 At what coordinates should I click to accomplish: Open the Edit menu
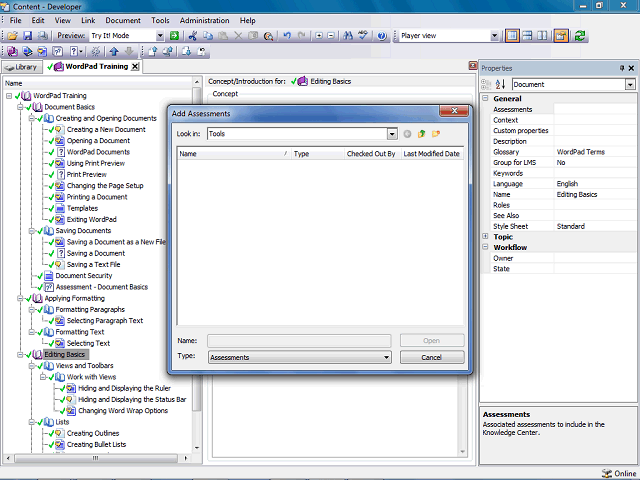pyautogui.click(x=38, y=20)
